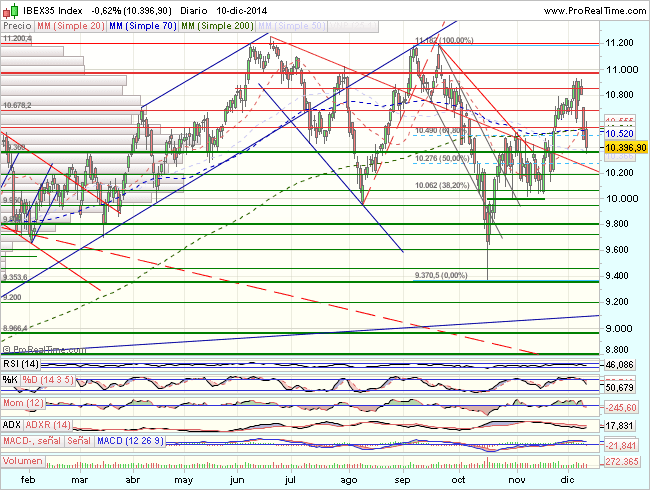The height and width of the screenshot is (490, 650).
Task: Click the 10.000 price axis label
Action: click(622, 199)
